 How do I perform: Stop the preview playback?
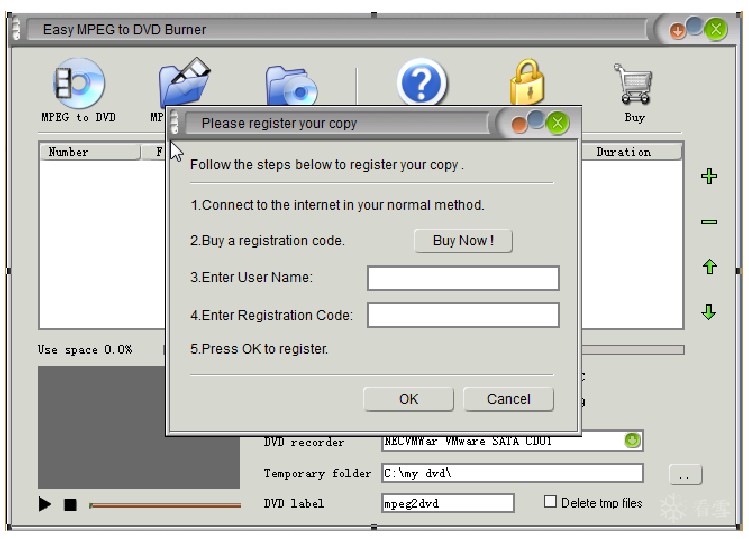[x=70, y=505]
